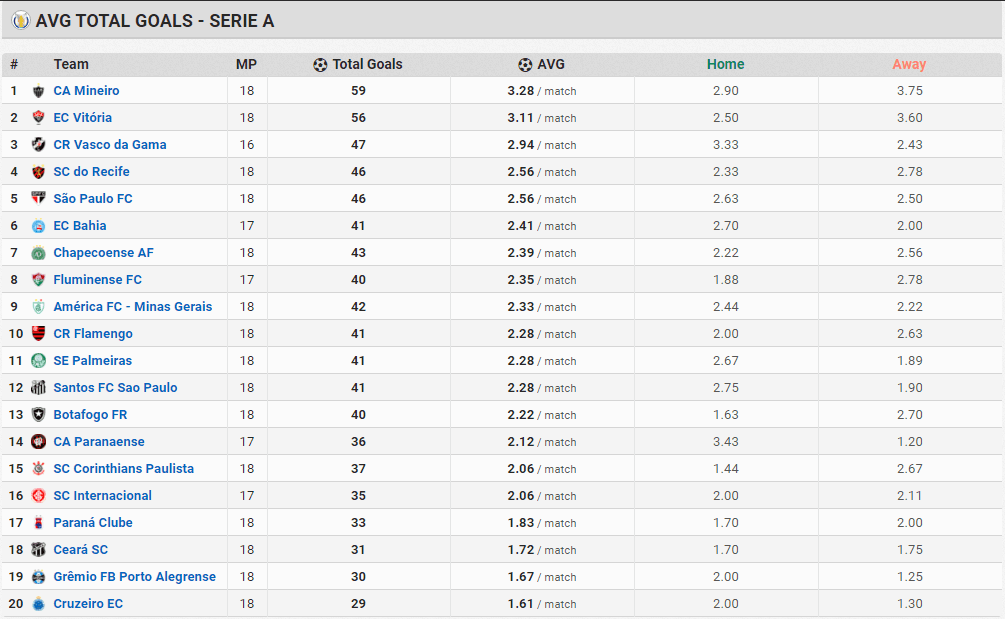Click the CA Paranaense crest icon
Viewport: 1005px width, 638px height.
[x=38, y=442]
